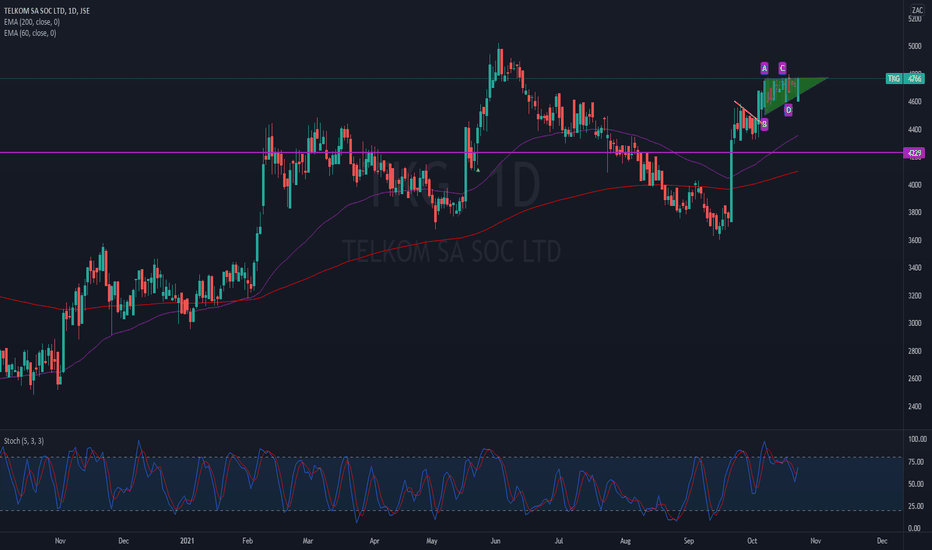This screenshot has height=550, width=932.
Task: Click the Stoch (5, 3, 3) indicator label
Action: [24, 441]
